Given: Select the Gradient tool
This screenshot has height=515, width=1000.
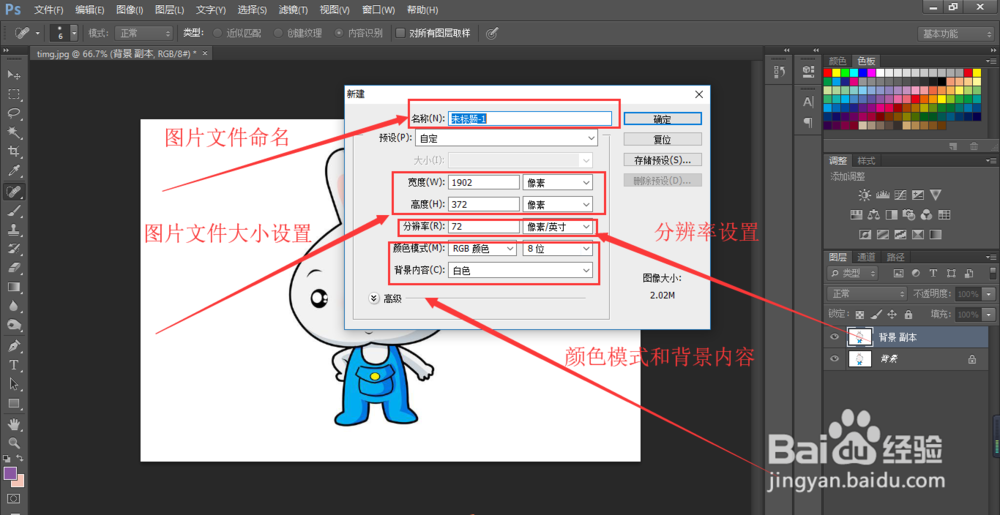Looking at the screenshot, I should (x=14, y=287).
